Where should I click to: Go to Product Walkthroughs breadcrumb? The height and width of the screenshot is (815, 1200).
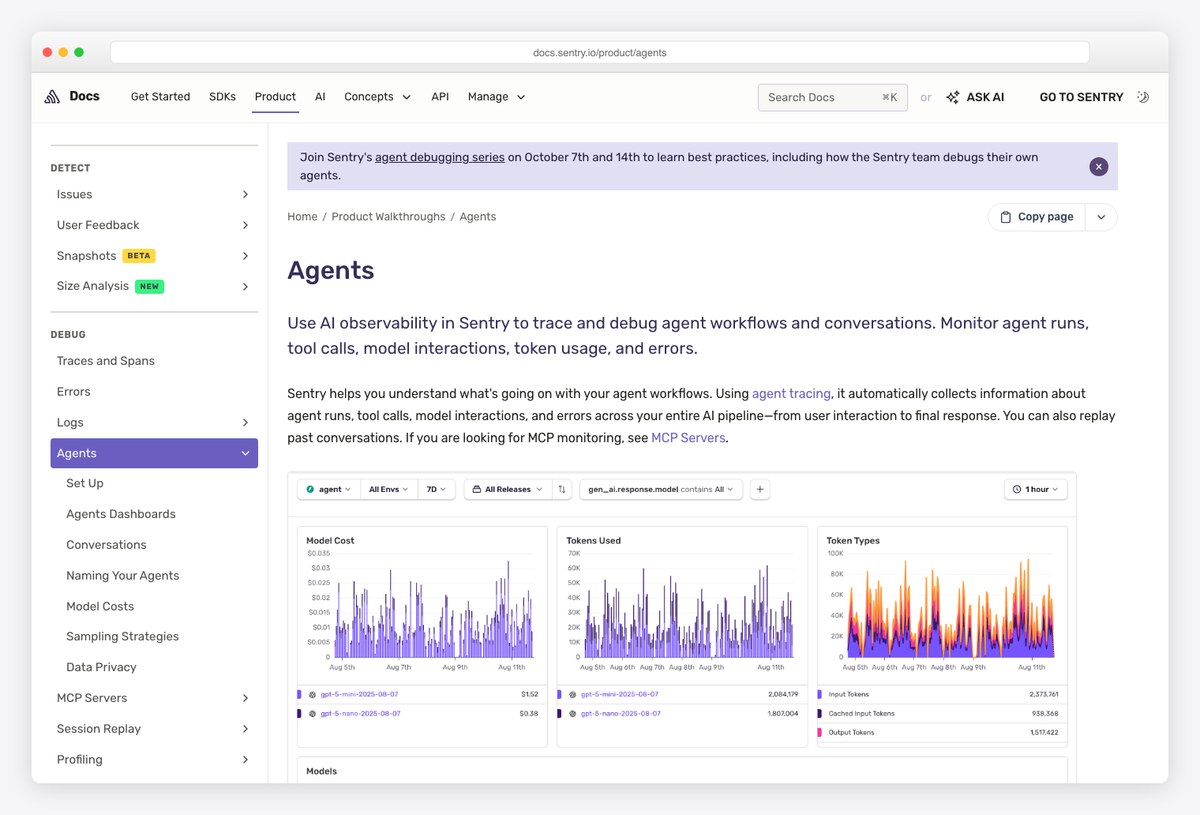point(388,217)
